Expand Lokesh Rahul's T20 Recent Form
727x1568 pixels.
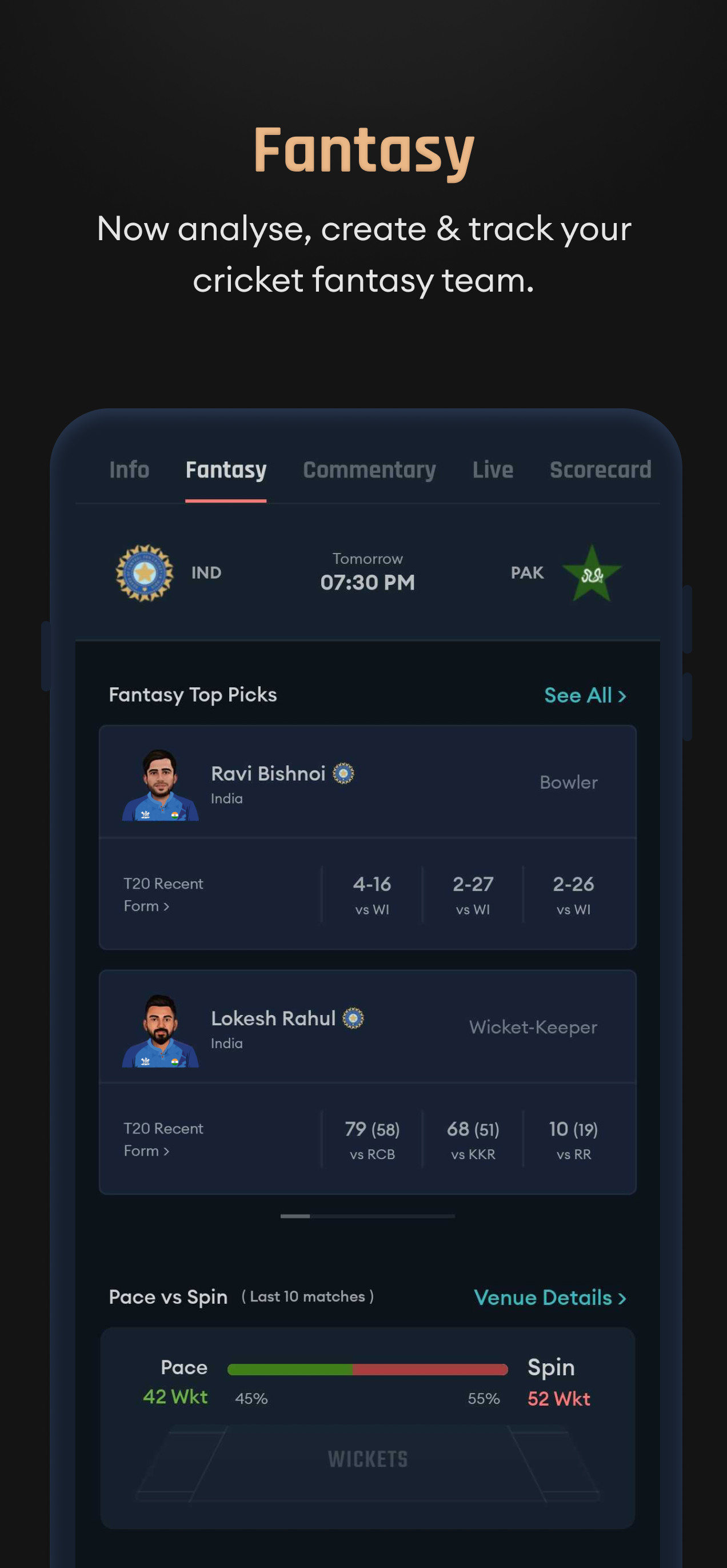163,1140
